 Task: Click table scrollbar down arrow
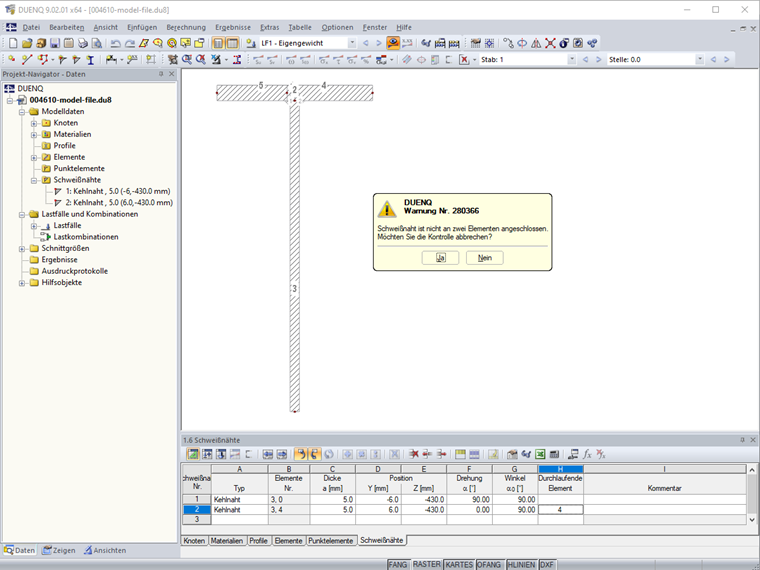point(752,520)
